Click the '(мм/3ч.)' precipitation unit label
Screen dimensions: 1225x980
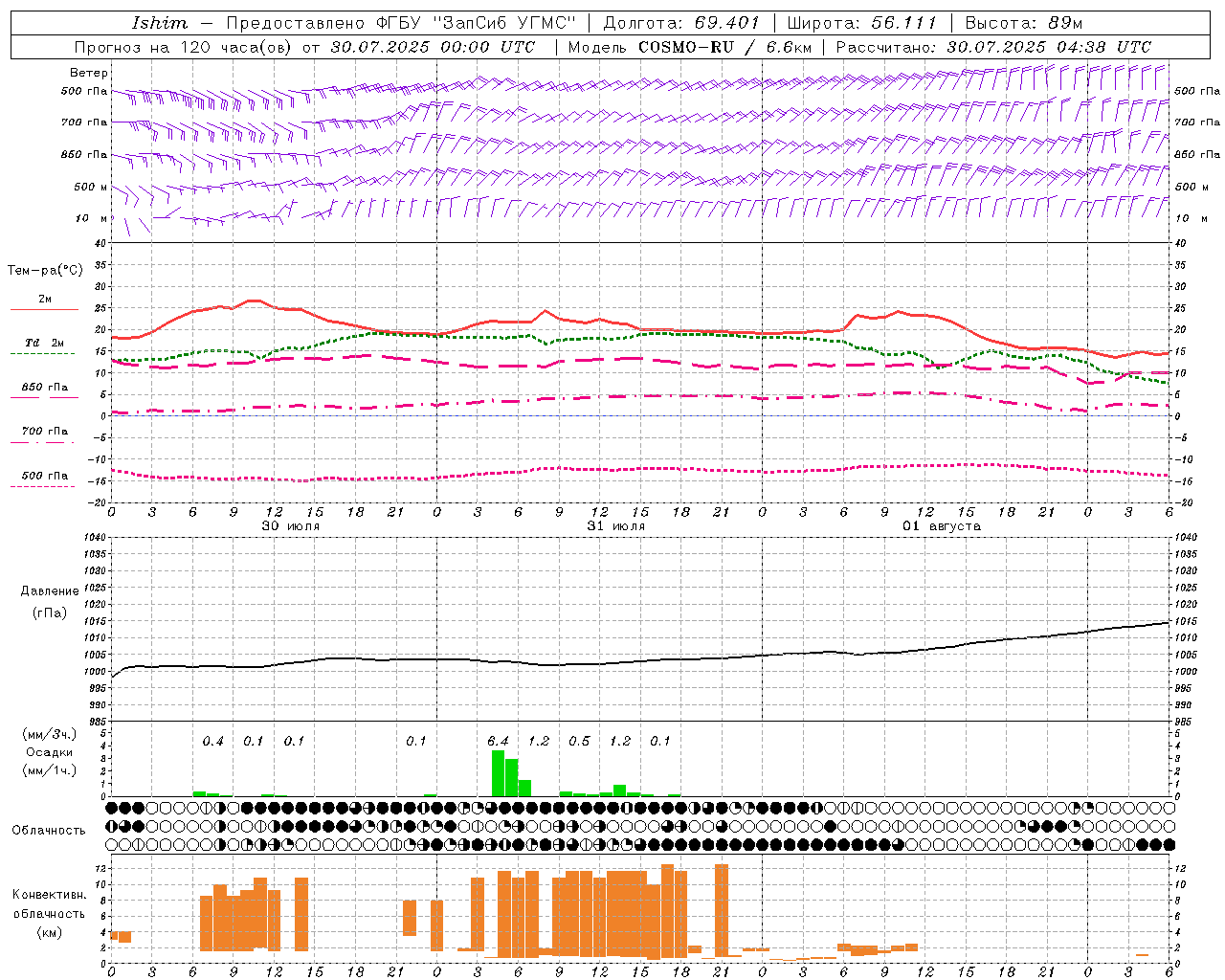coord(50,735)
